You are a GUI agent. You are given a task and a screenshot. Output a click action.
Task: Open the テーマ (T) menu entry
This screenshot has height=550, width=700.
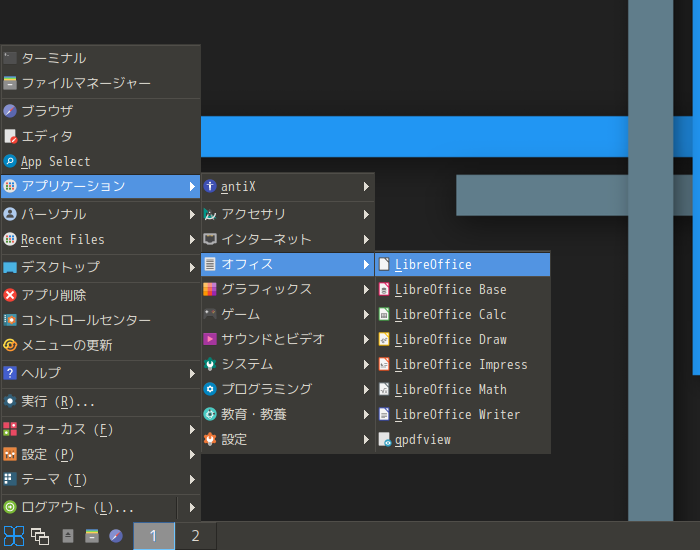pyautogui.click(x=100, y=479)
